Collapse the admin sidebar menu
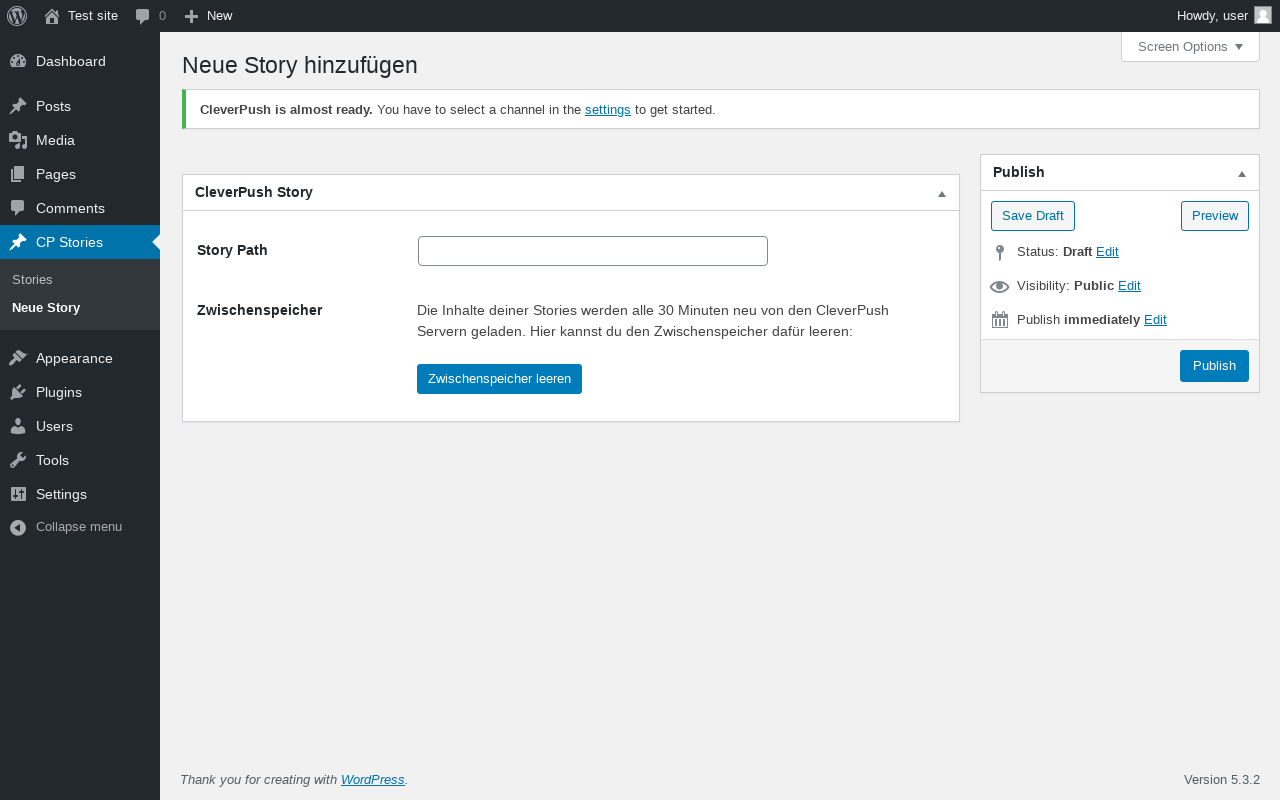This screenshot has width=1280, height=800. pyautogui.click(x=66, y=527)
